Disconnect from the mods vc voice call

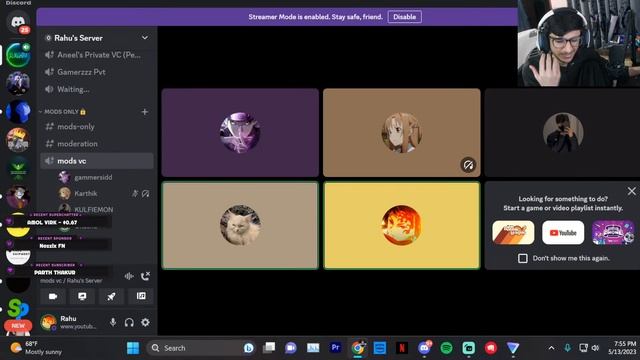[145, 276]
